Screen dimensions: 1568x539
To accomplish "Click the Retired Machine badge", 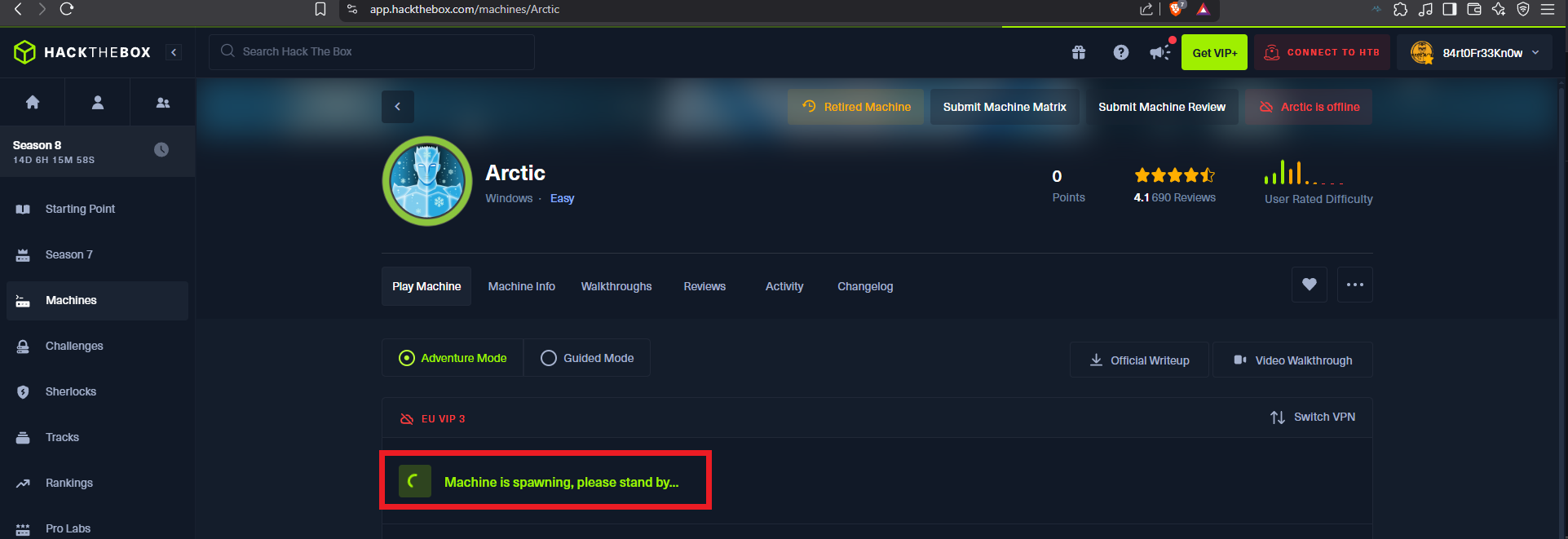I will [x=855, y=107].
